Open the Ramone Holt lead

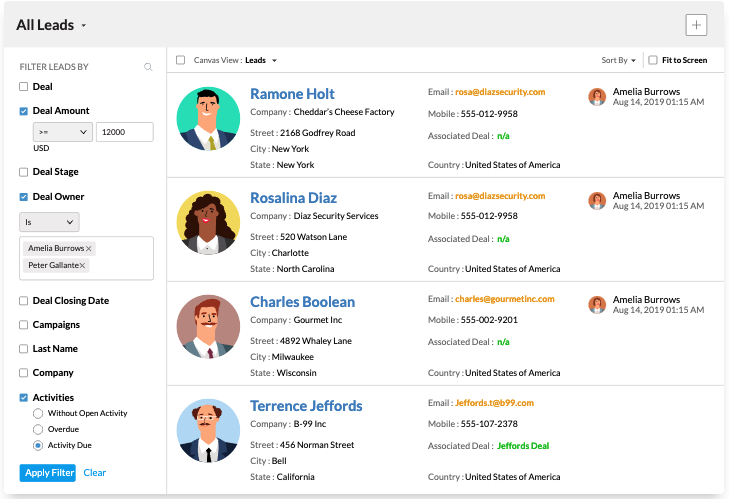(x=292, y=94)
